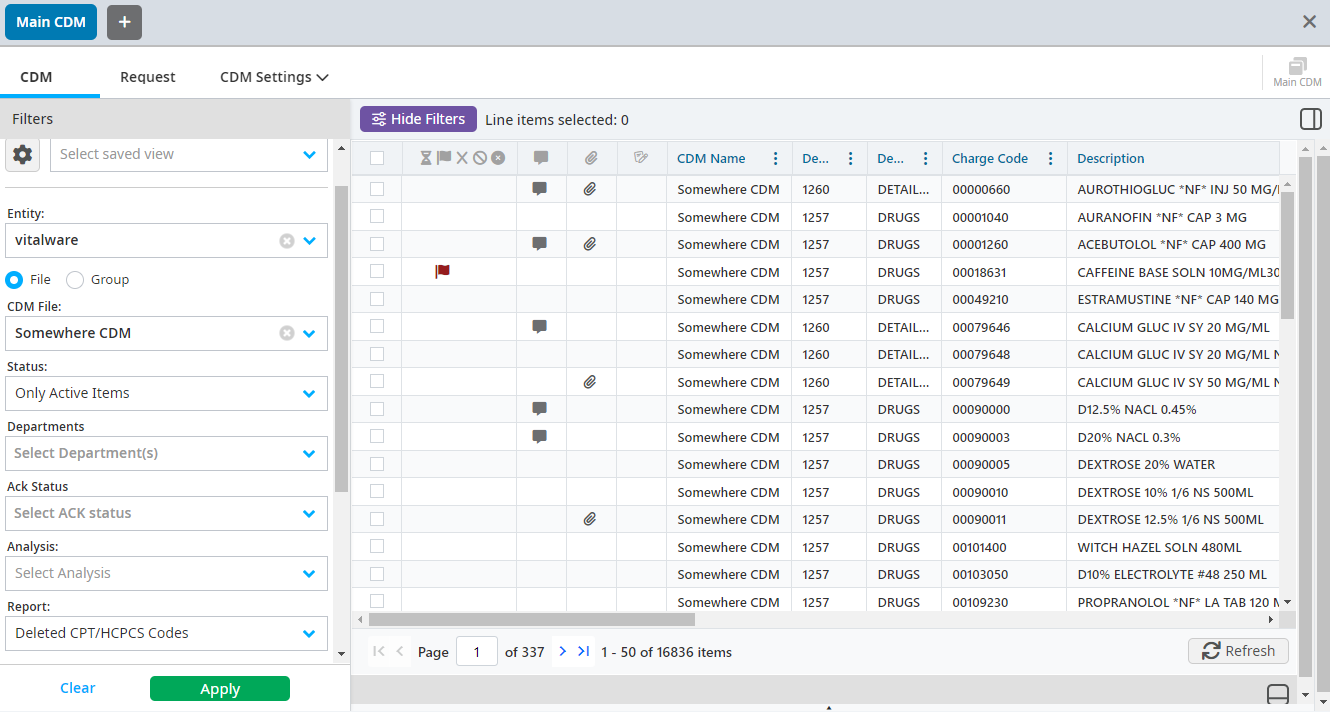The width and height of the screenshot is (1330, 712).
Task: Click the page number input field
Action: [x=476, y=652]
